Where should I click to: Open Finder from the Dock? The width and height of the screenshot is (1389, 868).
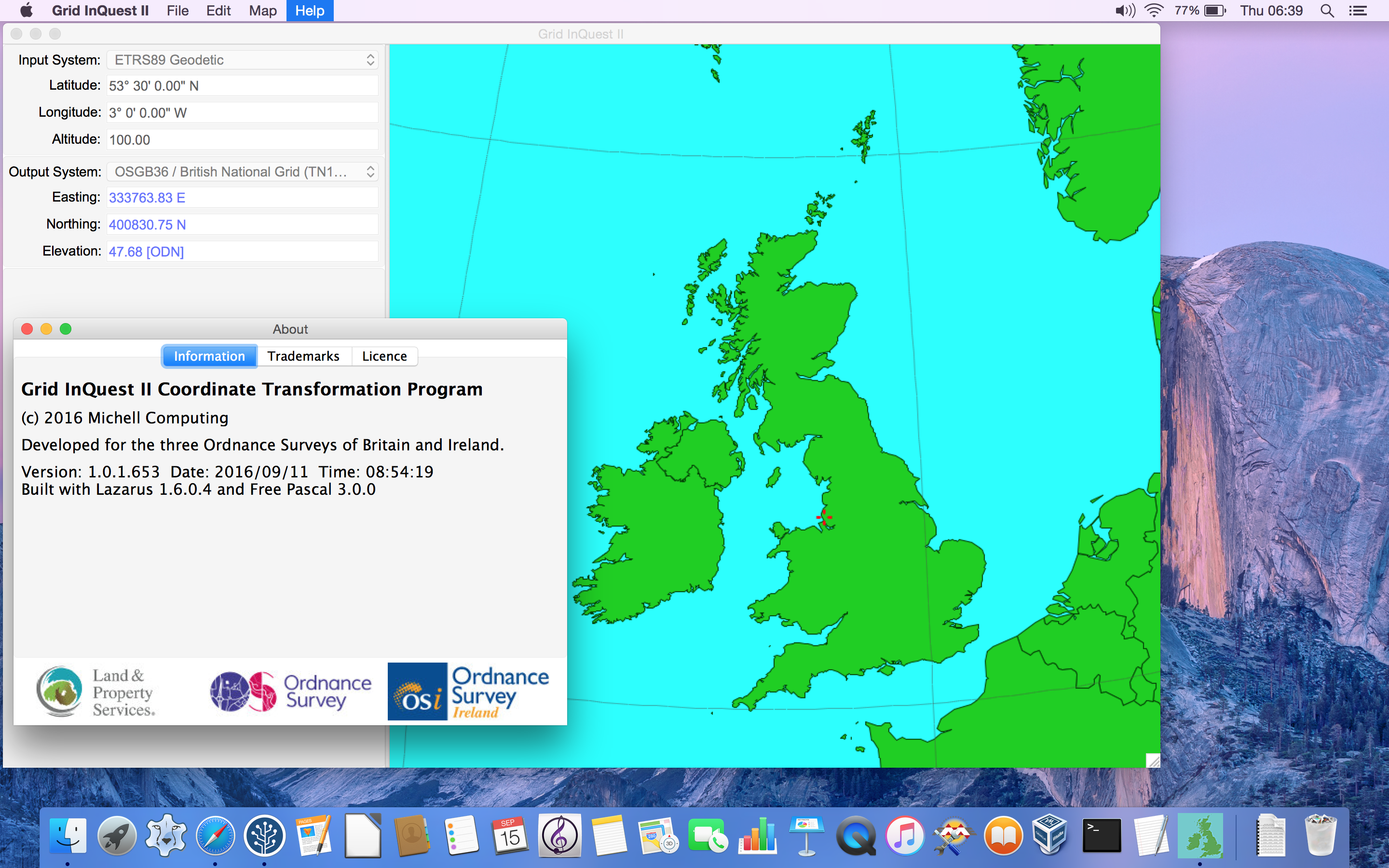[68, 835]
